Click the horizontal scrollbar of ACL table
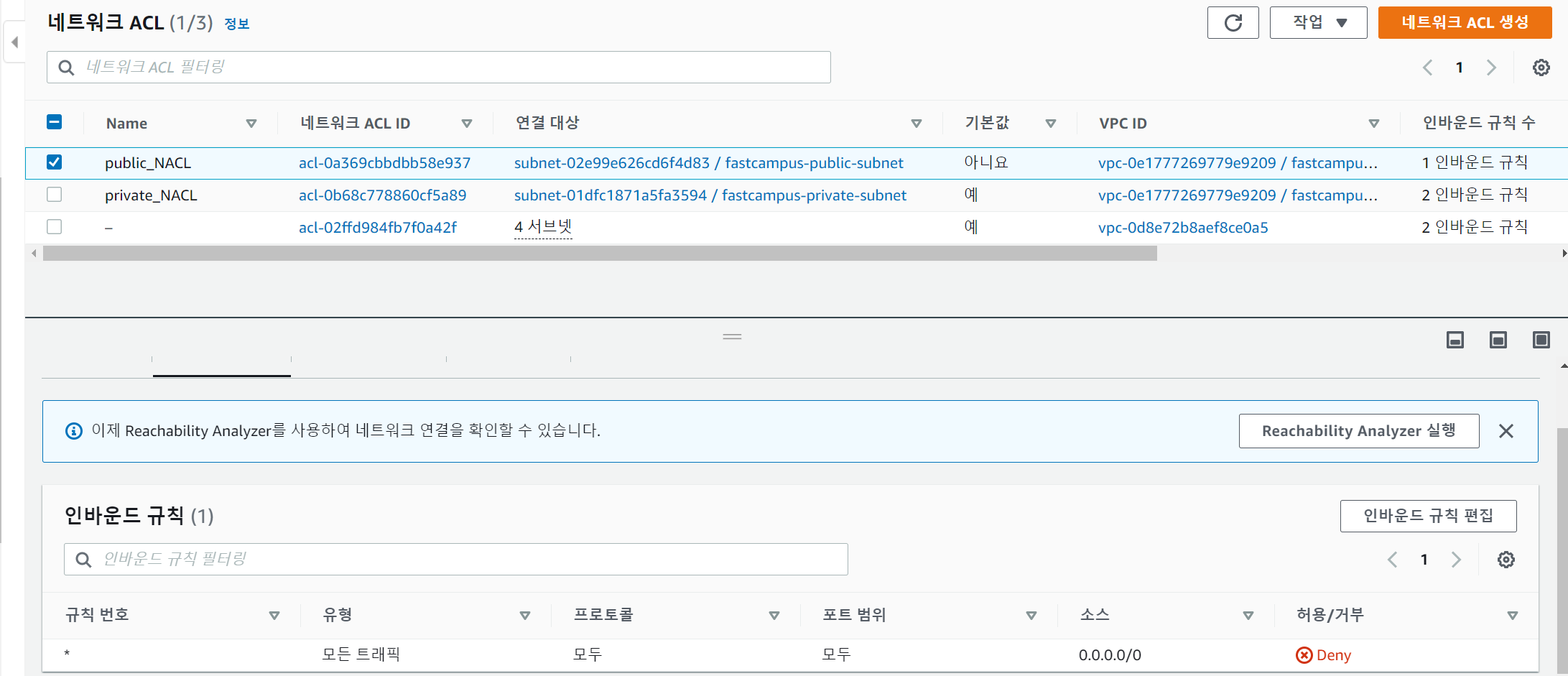 (600, 254)
